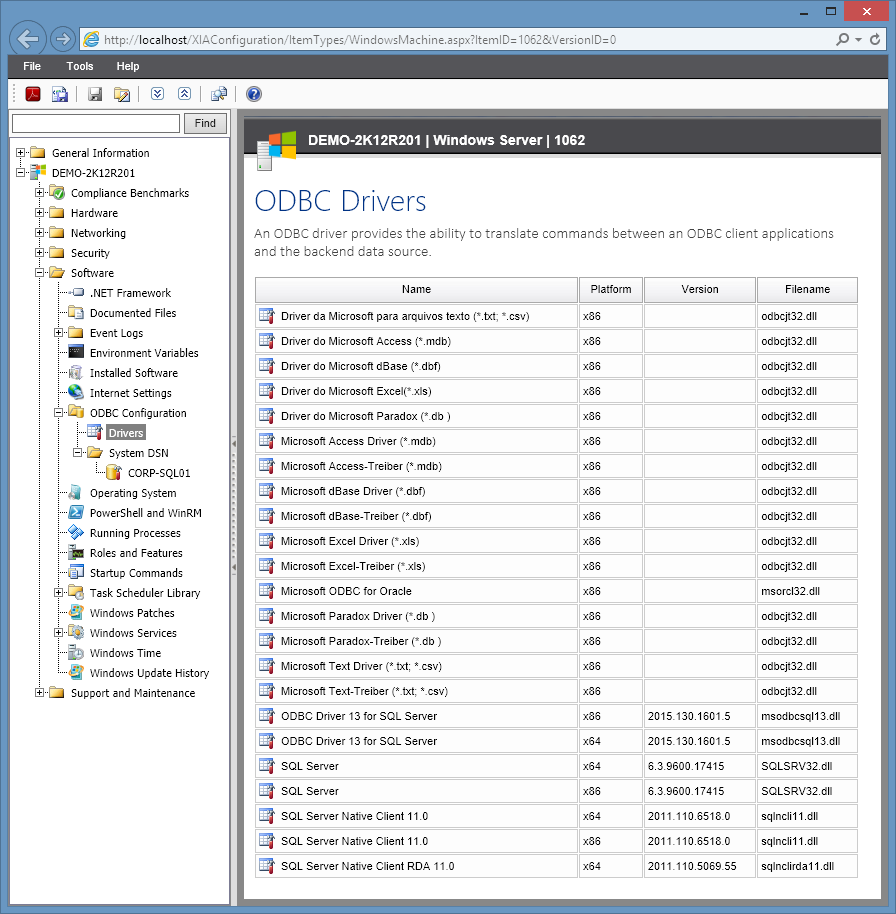Expand the Task Scheduler Library node
Screen dimensions: 896x914
point(58,592)
